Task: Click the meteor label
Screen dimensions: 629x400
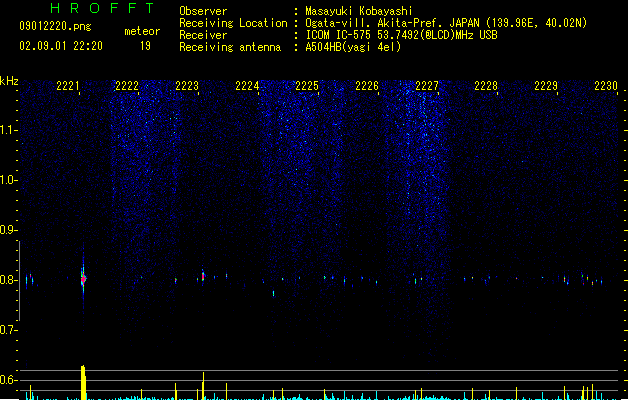Action: [142, 31]
